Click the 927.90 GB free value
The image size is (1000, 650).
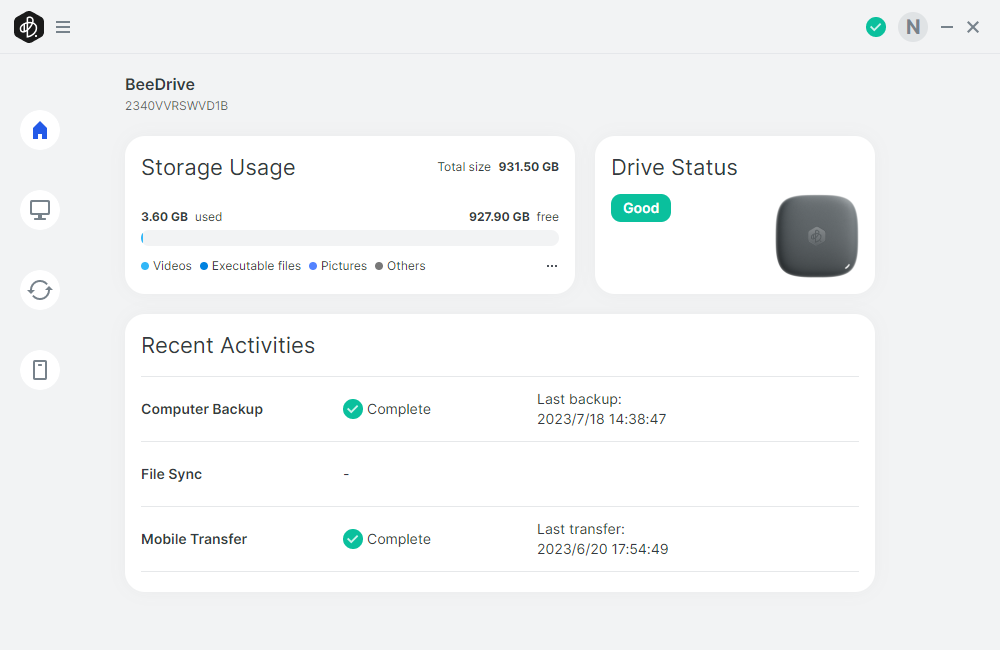(x=499, y=217)
